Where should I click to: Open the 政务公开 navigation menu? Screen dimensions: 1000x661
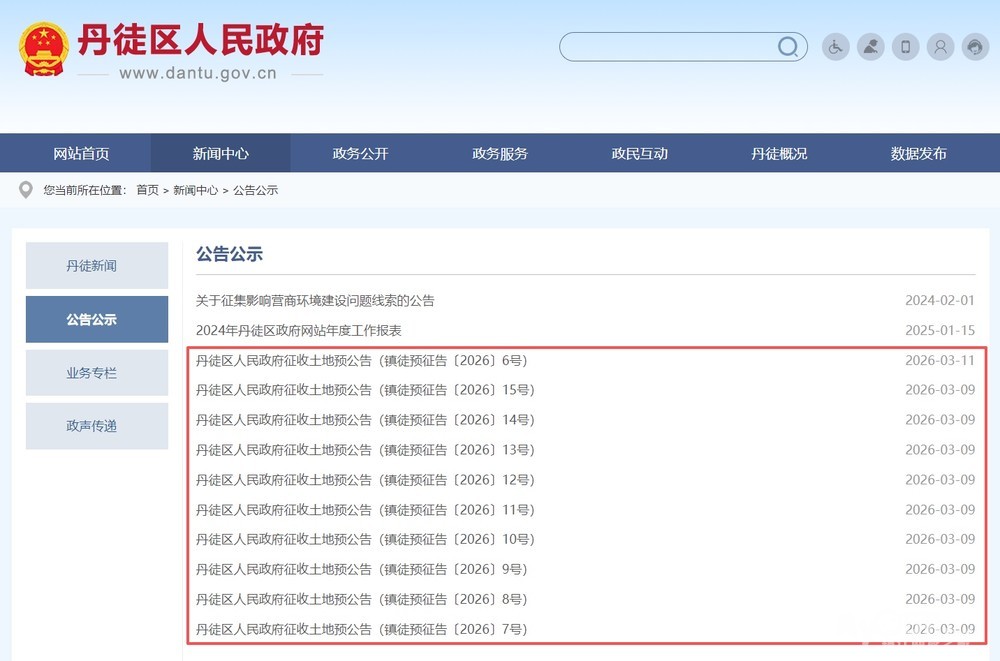point(360,154)
